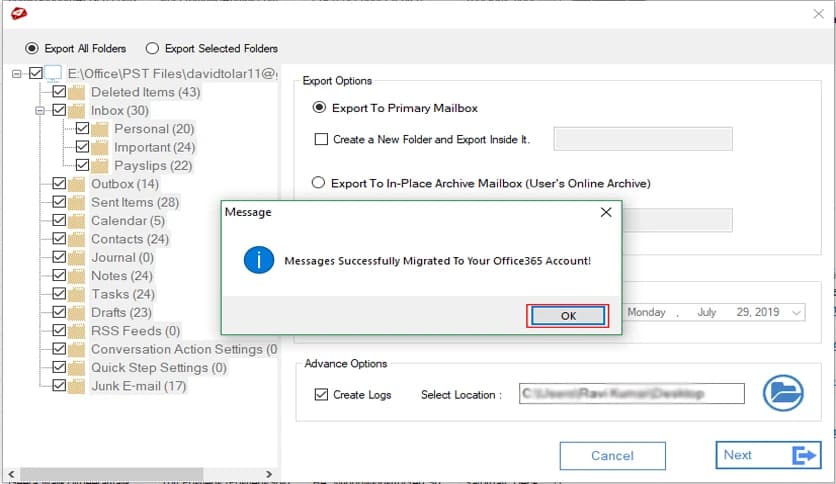Click the root PST mailbox icon
The height and width of the screenshot is (484, 836).
(53, 73)
